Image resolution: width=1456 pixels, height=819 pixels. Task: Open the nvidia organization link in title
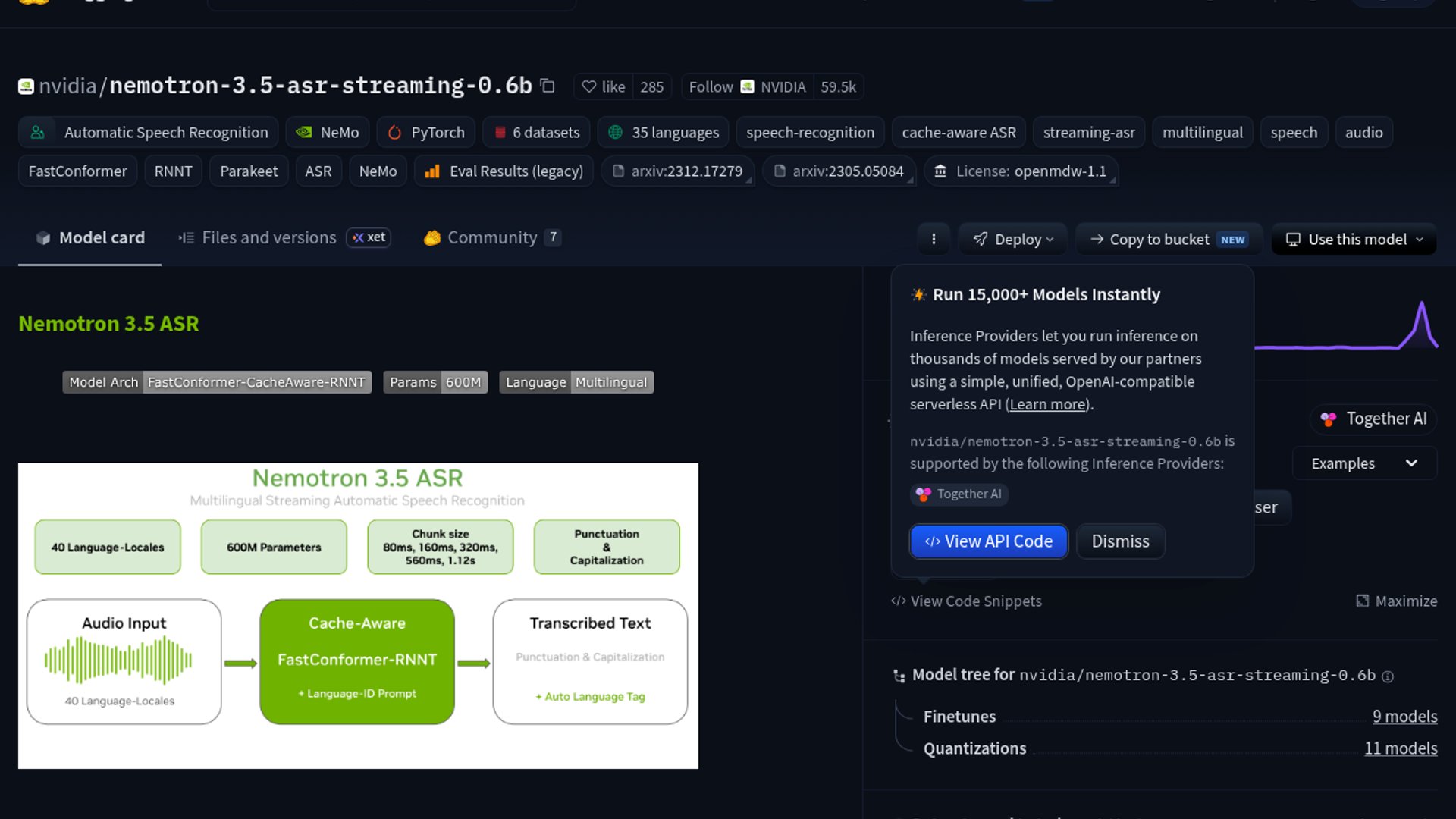tap(67, 86)
